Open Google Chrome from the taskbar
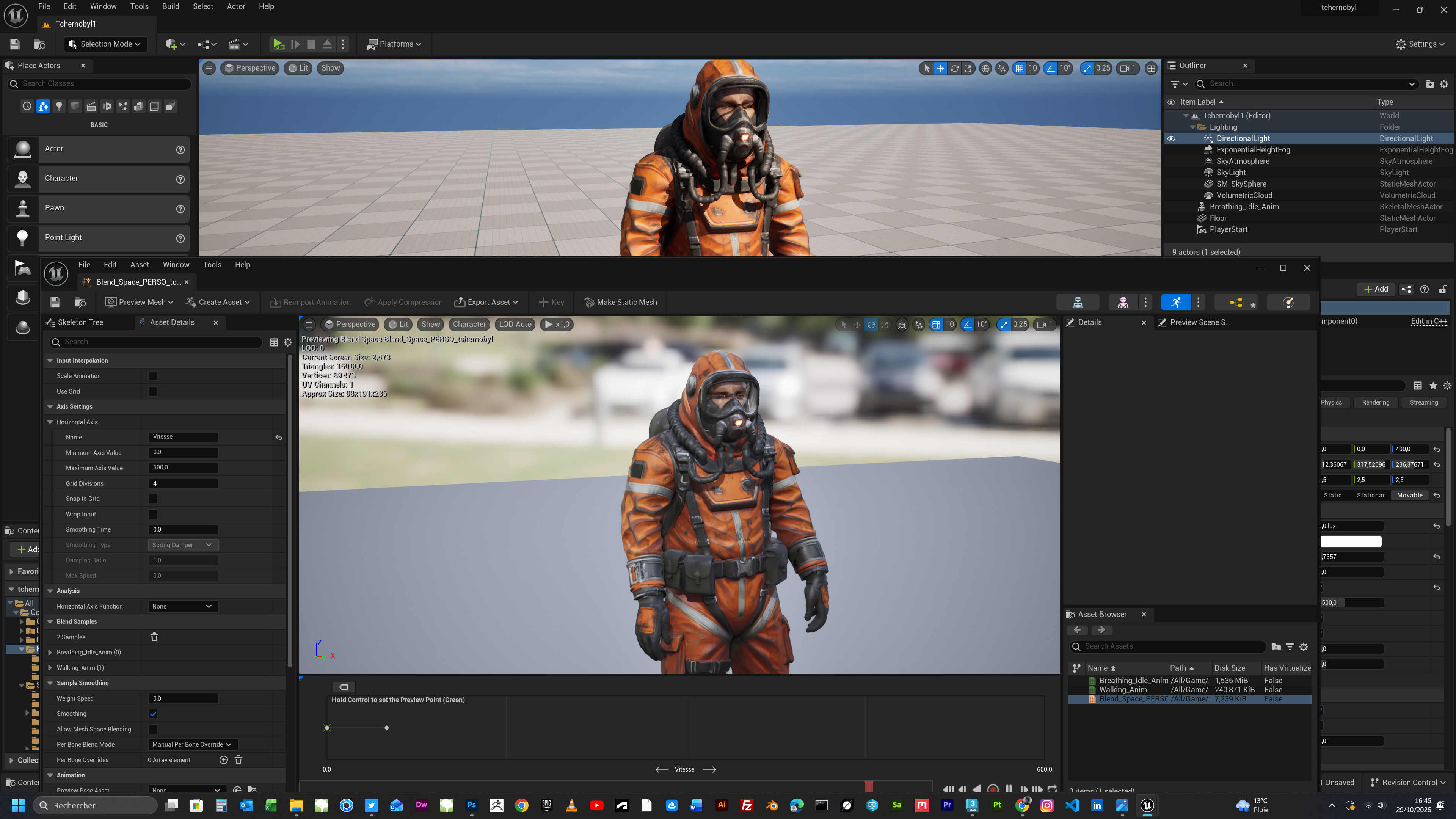This screenshot has width=1456, height=819. 522,805
